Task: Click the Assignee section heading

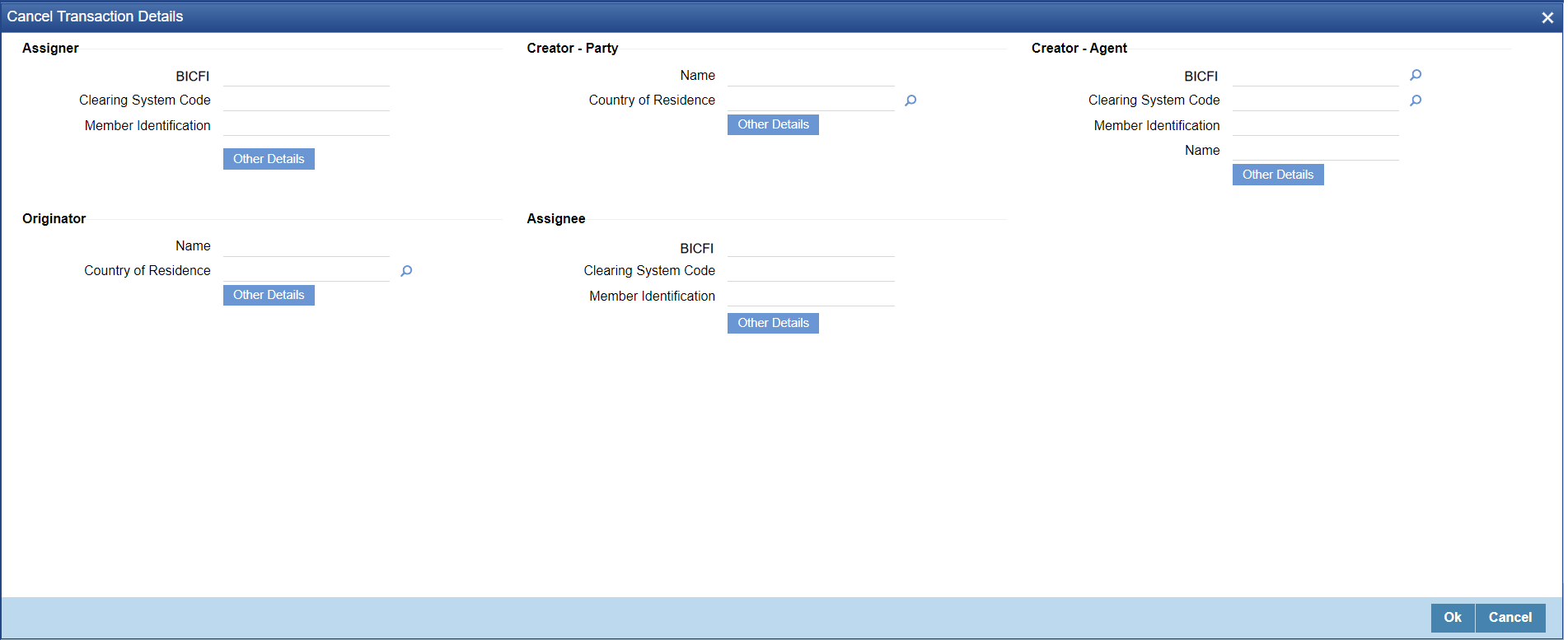Action: pyautogui.click(x=556, y=219)
